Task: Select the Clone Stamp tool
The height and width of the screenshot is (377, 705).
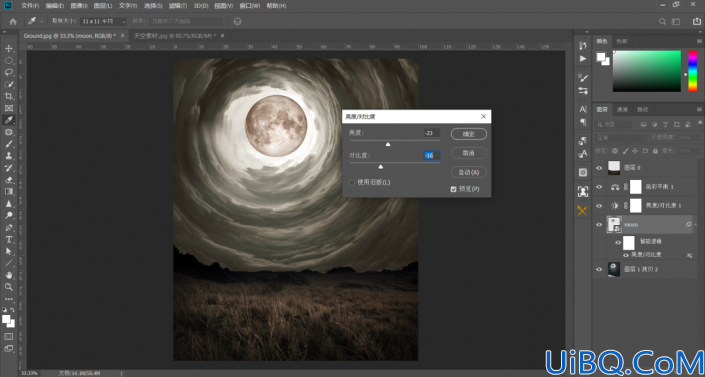Action: [9, 156]
